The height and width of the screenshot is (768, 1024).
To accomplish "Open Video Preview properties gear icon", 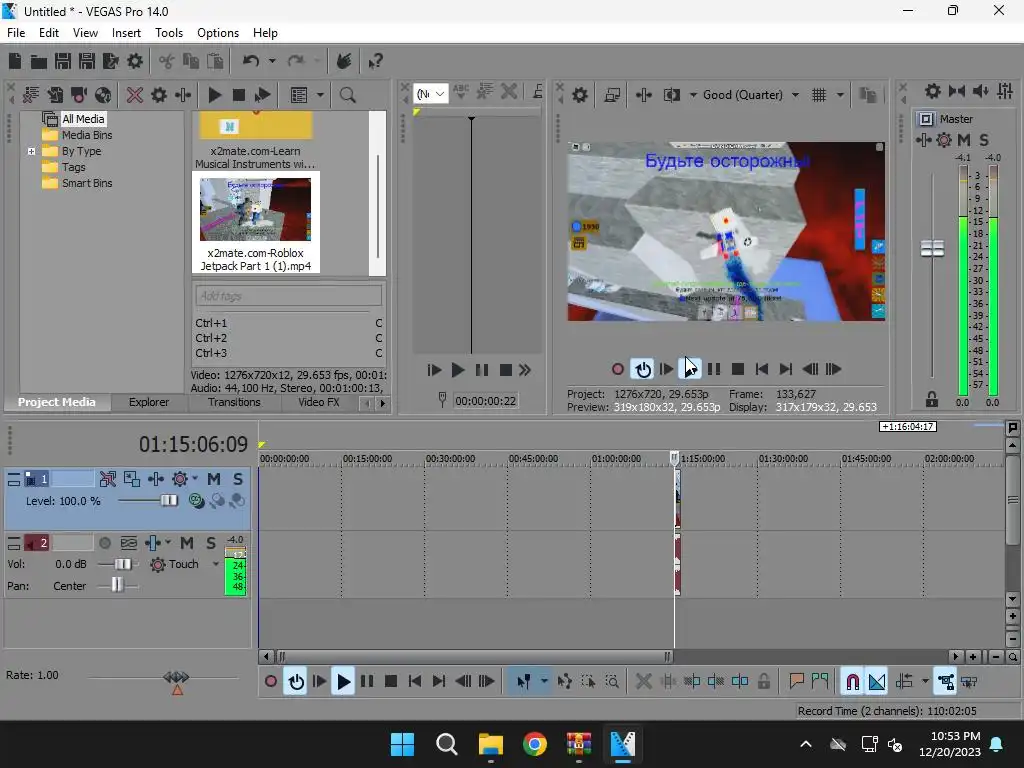I will [580, 95].
